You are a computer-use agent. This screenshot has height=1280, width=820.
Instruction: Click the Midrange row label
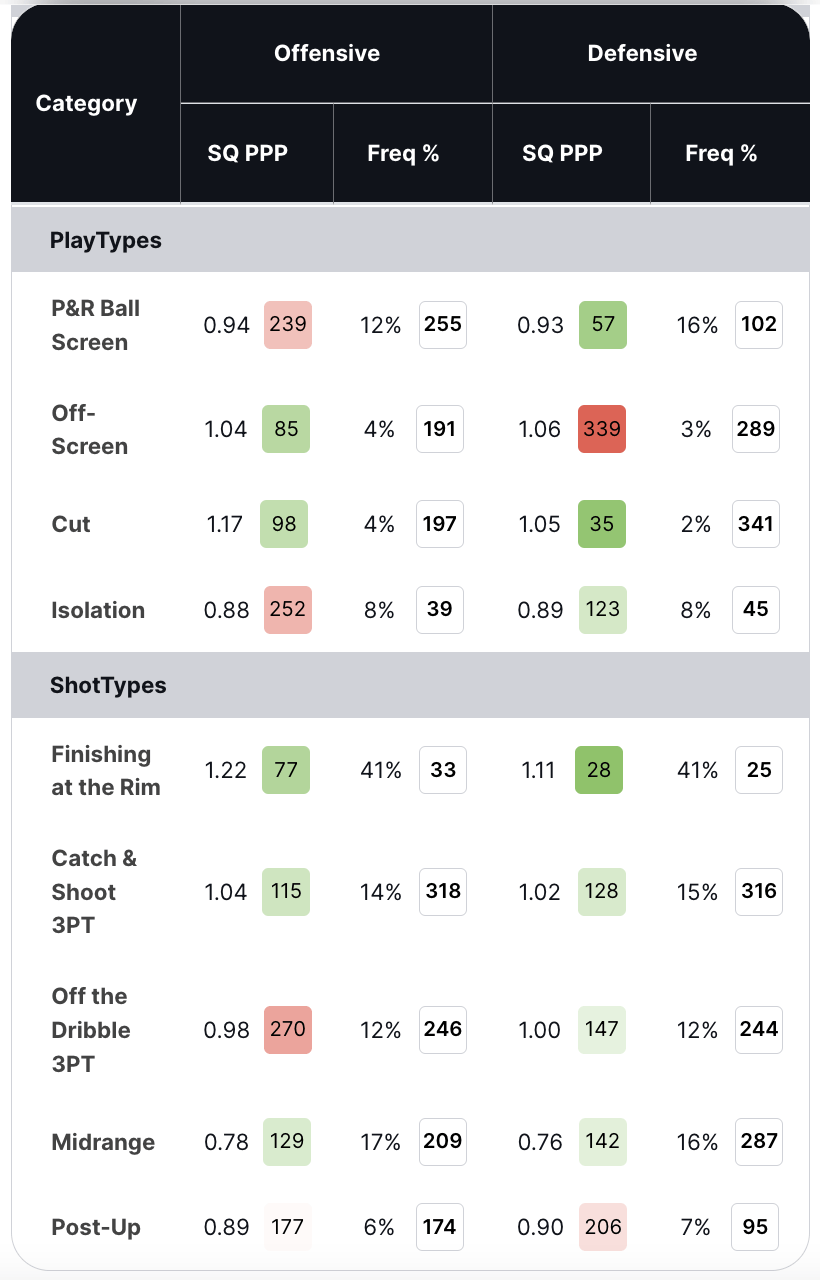(103, 1141)
